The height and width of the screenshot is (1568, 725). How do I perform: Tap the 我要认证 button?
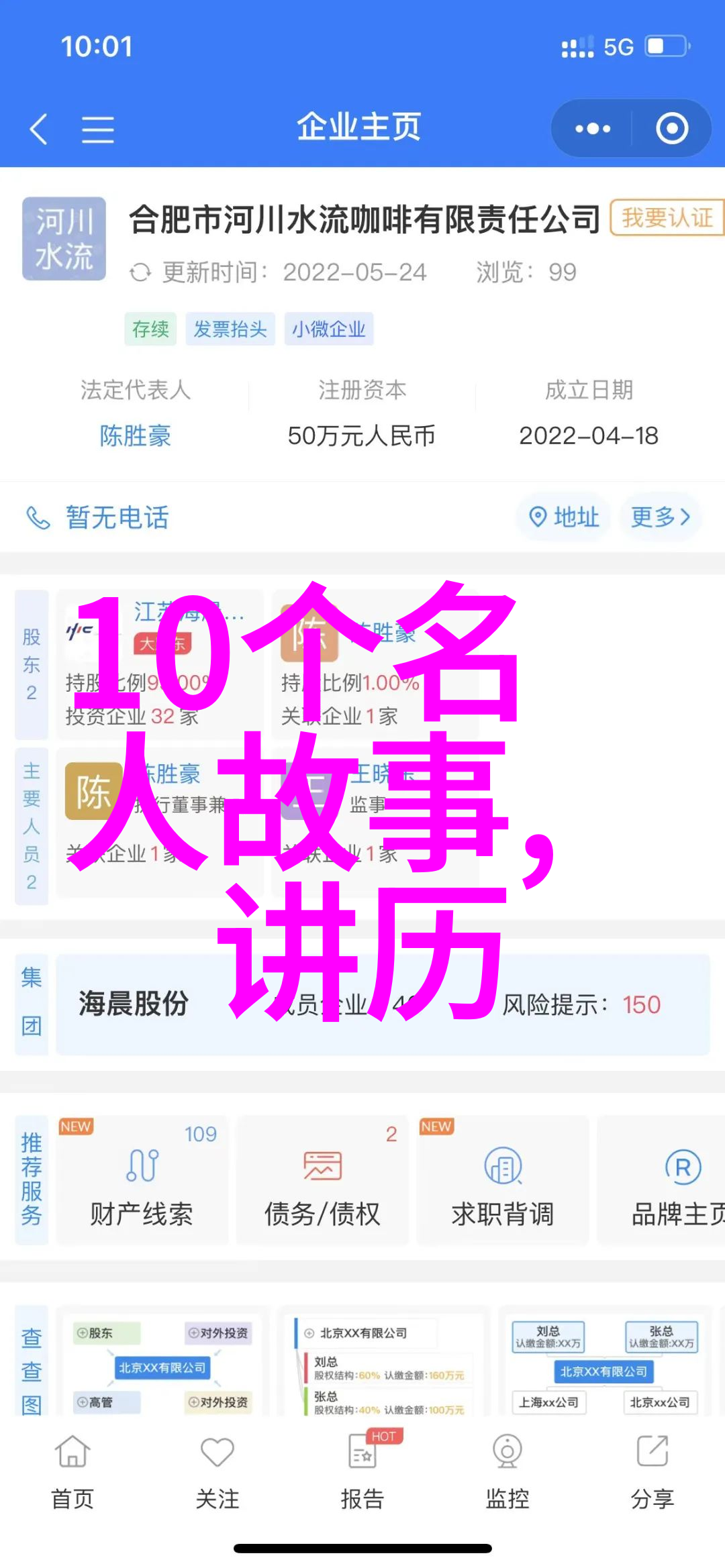(x=667, y=217)
